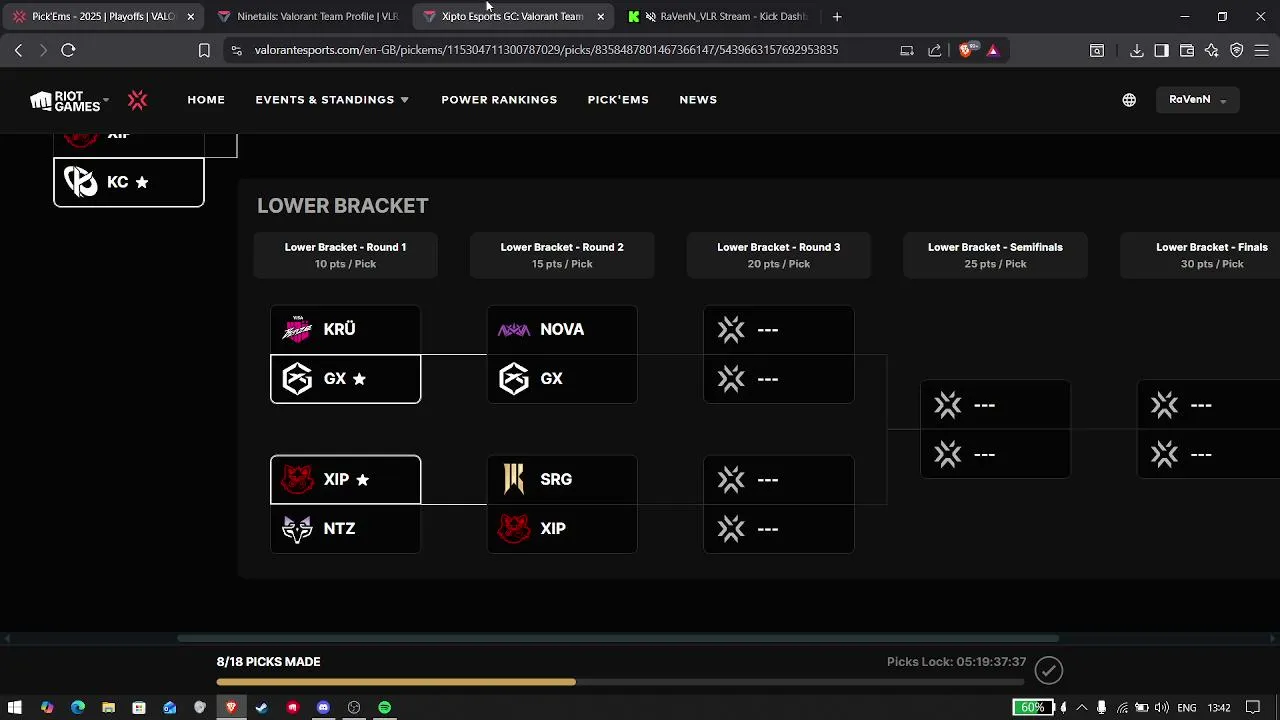The image size is (1280, 720).
Task: Show hidden tray icons chevron
Action: point(1082,707)
